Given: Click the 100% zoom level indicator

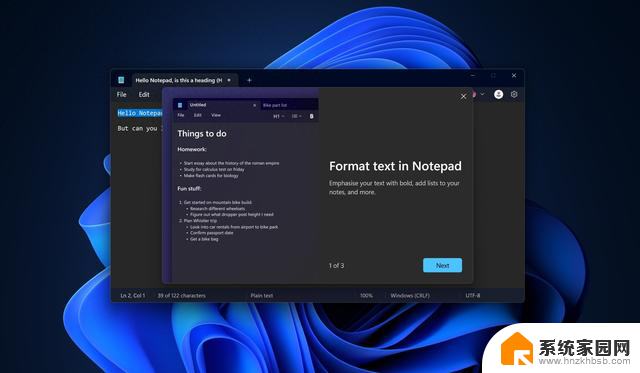Looking at the screenshot, I should point(366,295).
